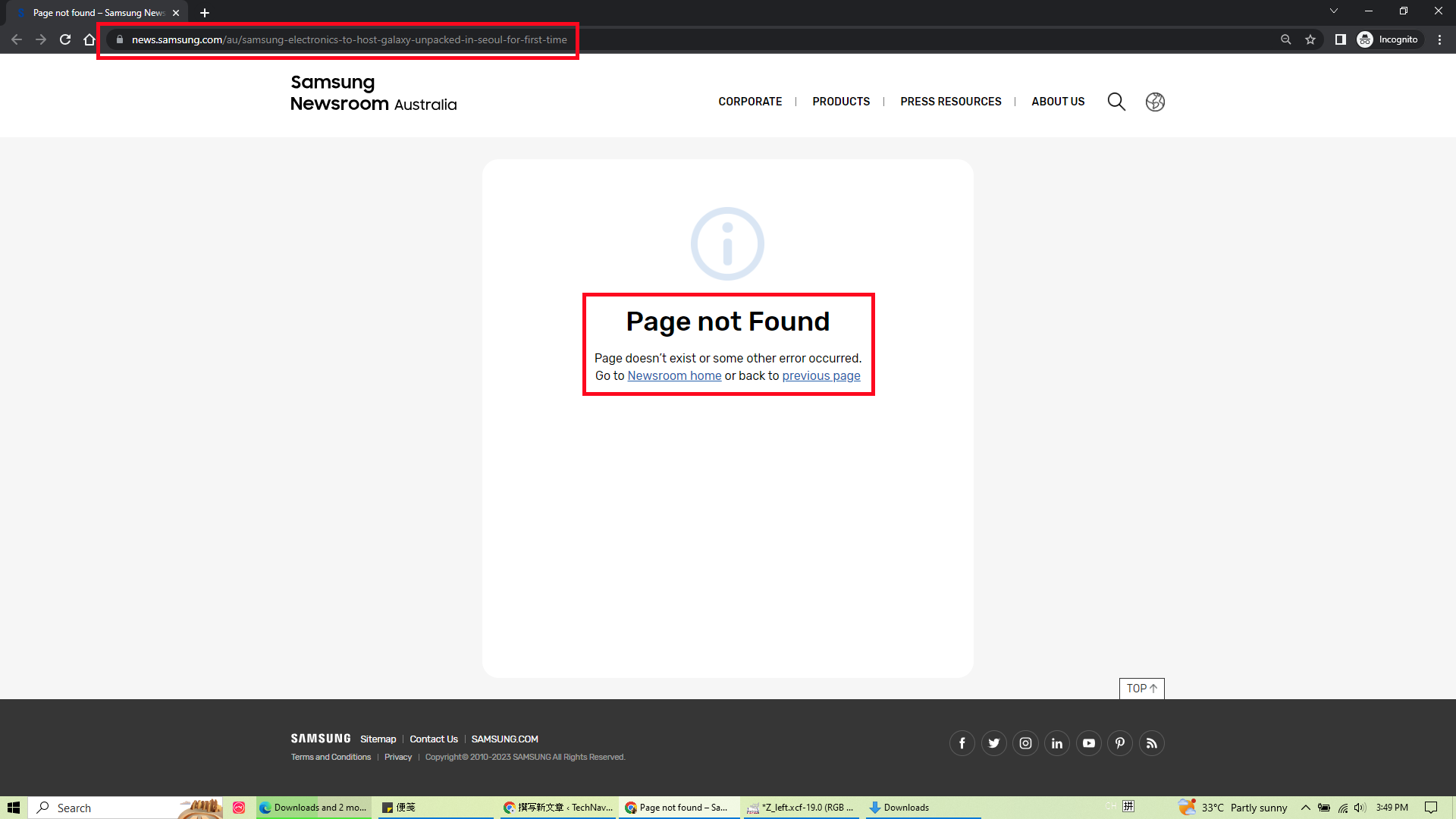Open the CORPORATE navigation menu
Screen dimensions: 1456x819
click(x=750, y=102)
